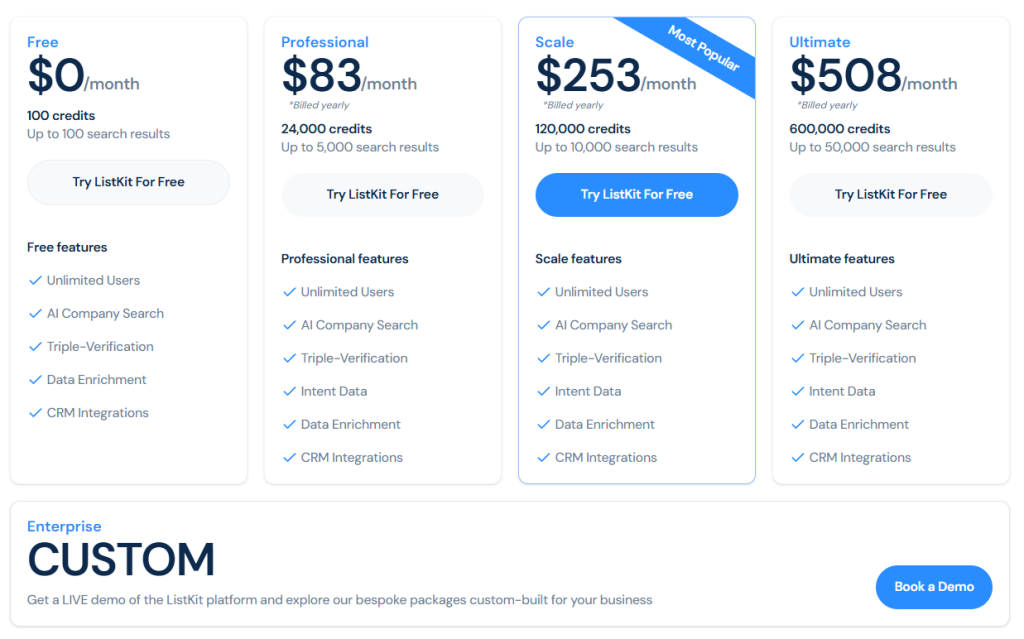Click the Professional plan's Try ListKit For Free button

pyautogui.click(x=382, y=194)
